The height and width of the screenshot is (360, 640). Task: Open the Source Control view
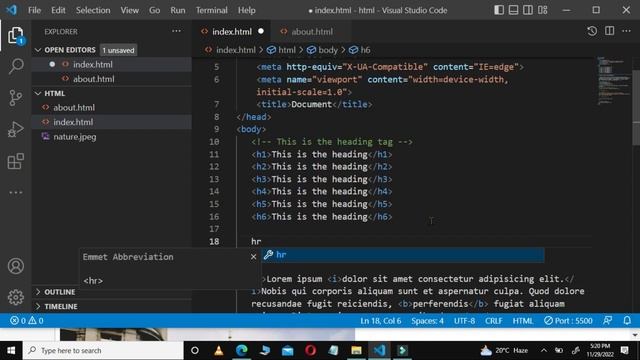(16, 98)
